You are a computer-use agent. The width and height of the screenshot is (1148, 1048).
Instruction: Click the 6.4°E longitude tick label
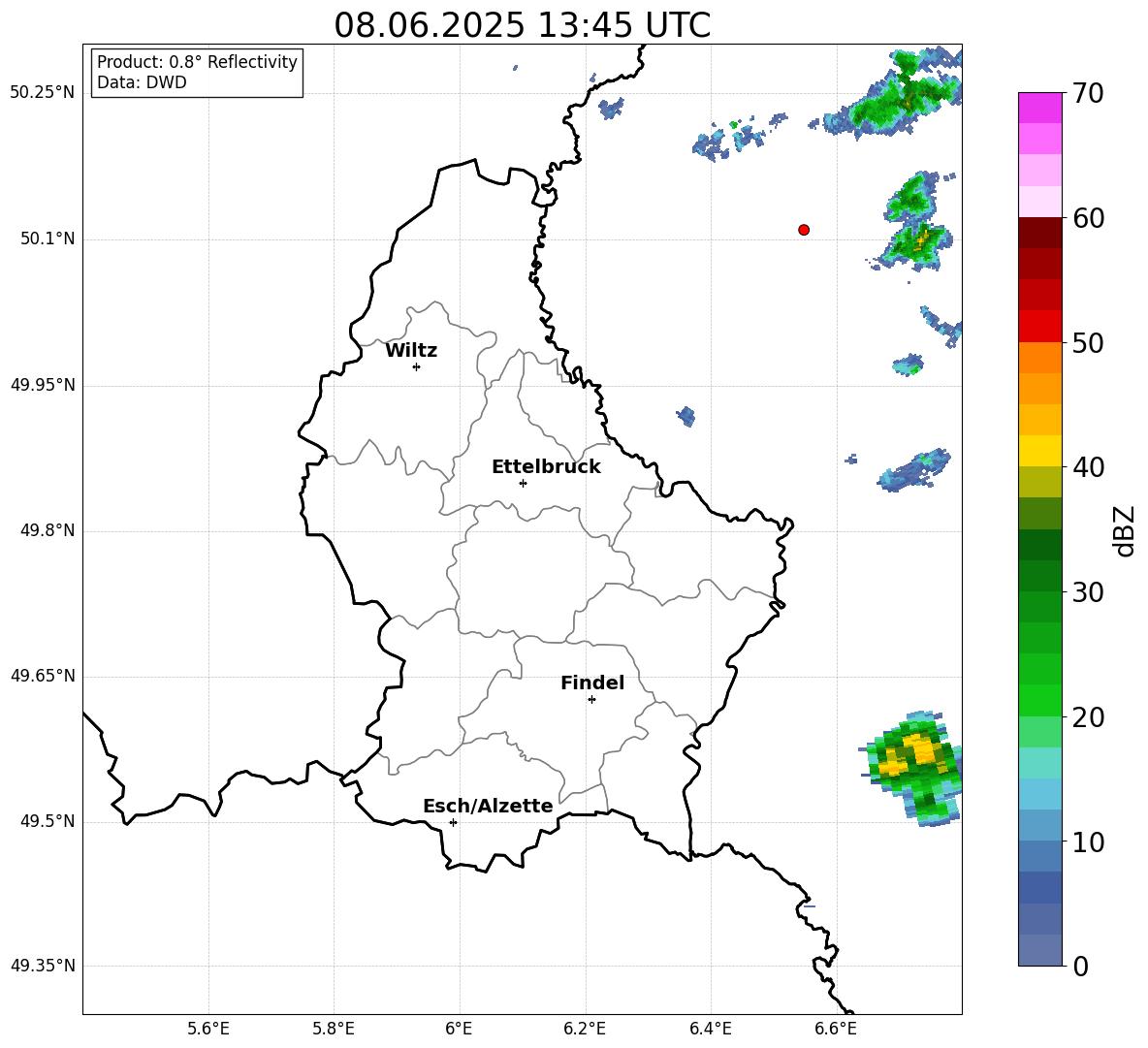710,1029
